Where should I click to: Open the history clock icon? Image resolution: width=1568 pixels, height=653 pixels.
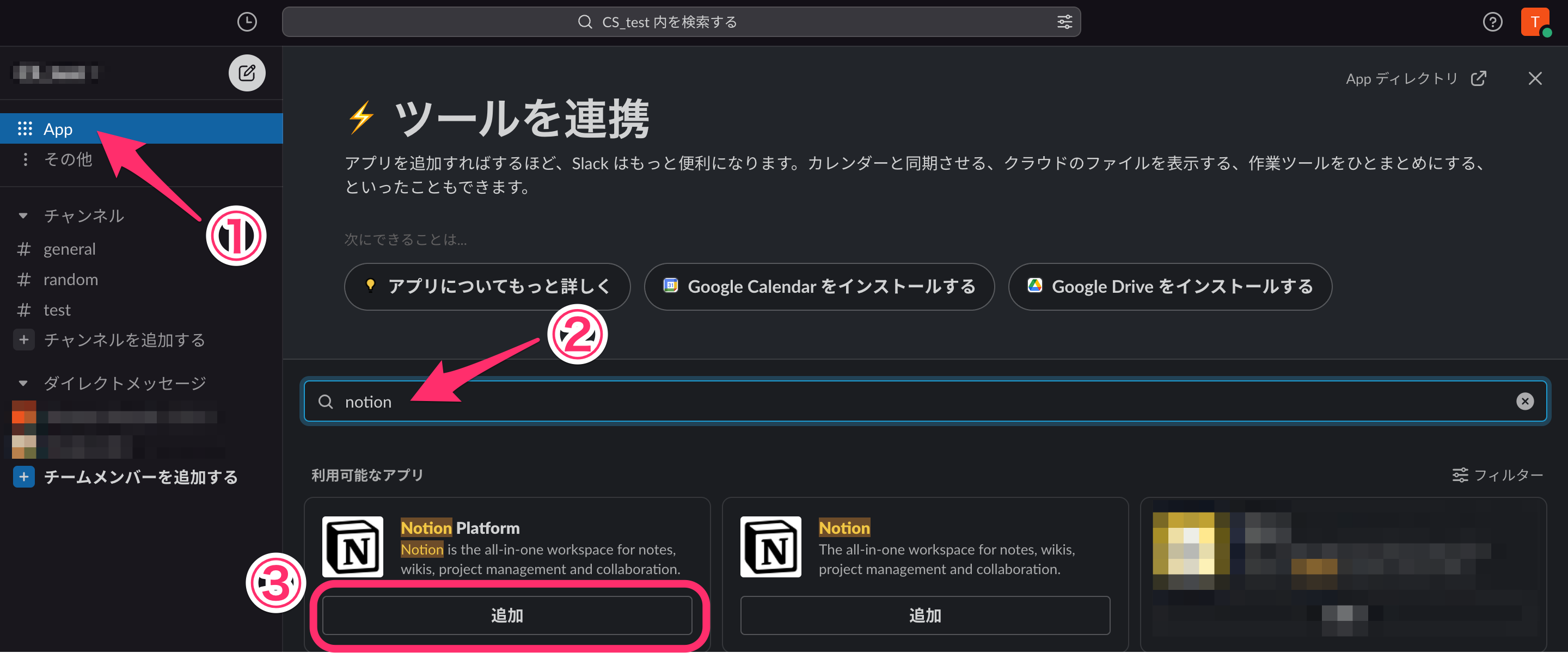[247, 22]
